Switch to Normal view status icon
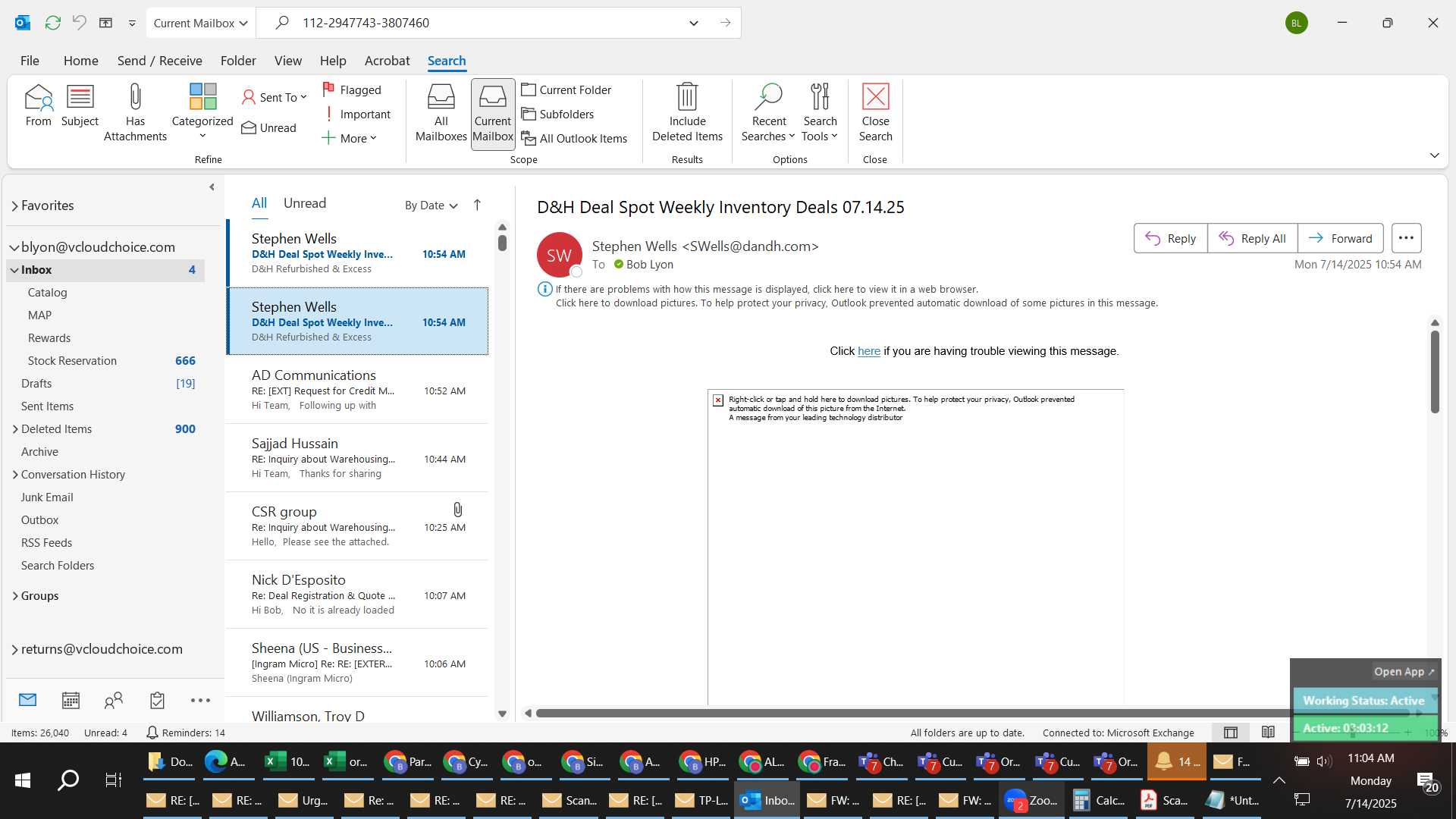1456x819 pixels. pyautogui.click(x=1231, y=732)
